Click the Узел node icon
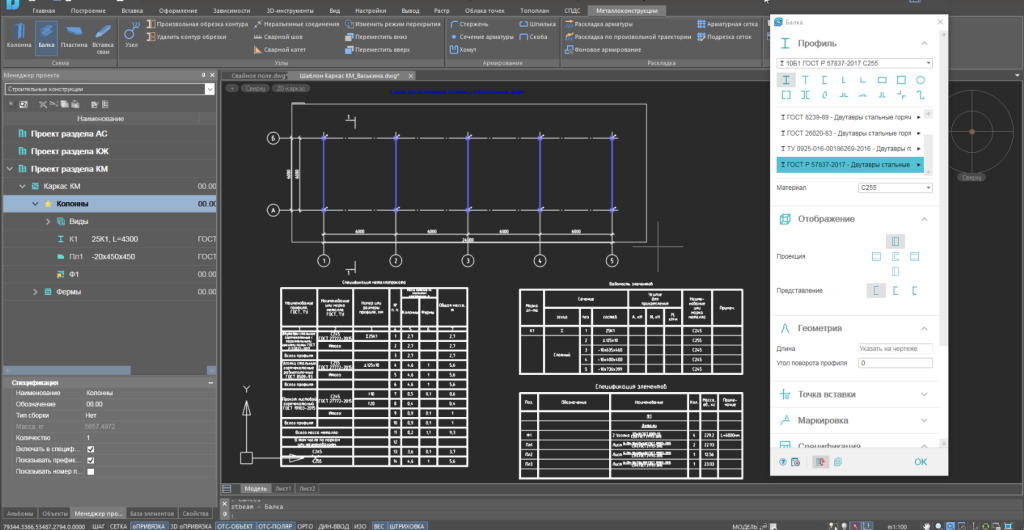Screen dimensions: 1024x530 pos(133,34)
